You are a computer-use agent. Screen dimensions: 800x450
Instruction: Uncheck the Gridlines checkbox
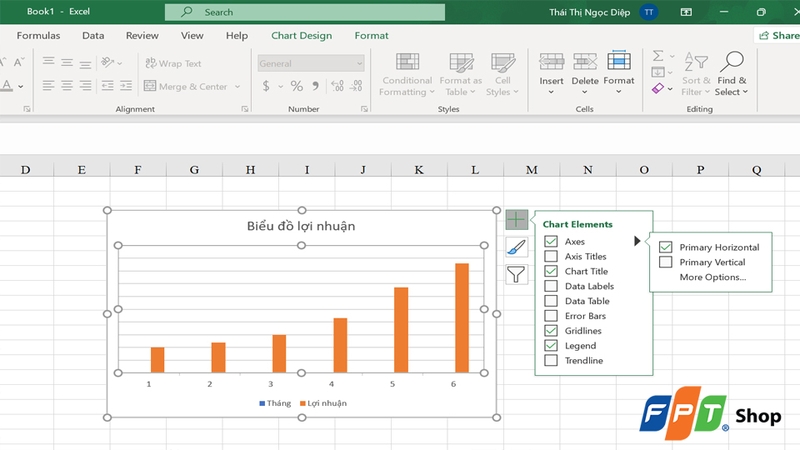551,330
